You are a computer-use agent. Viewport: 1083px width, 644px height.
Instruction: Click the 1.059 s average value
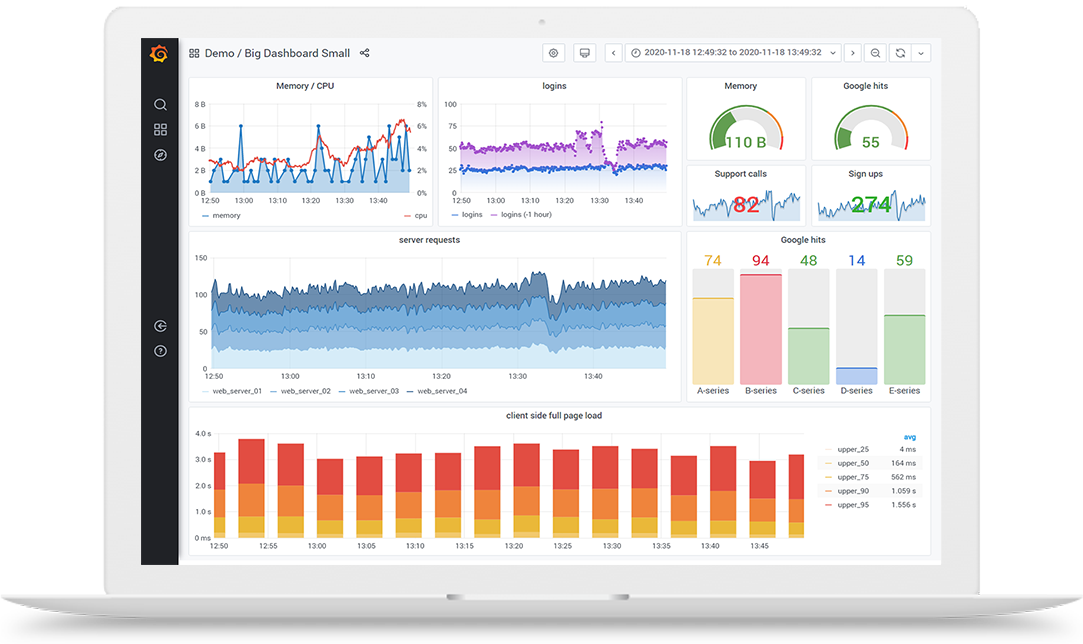[x=903, y=491]
